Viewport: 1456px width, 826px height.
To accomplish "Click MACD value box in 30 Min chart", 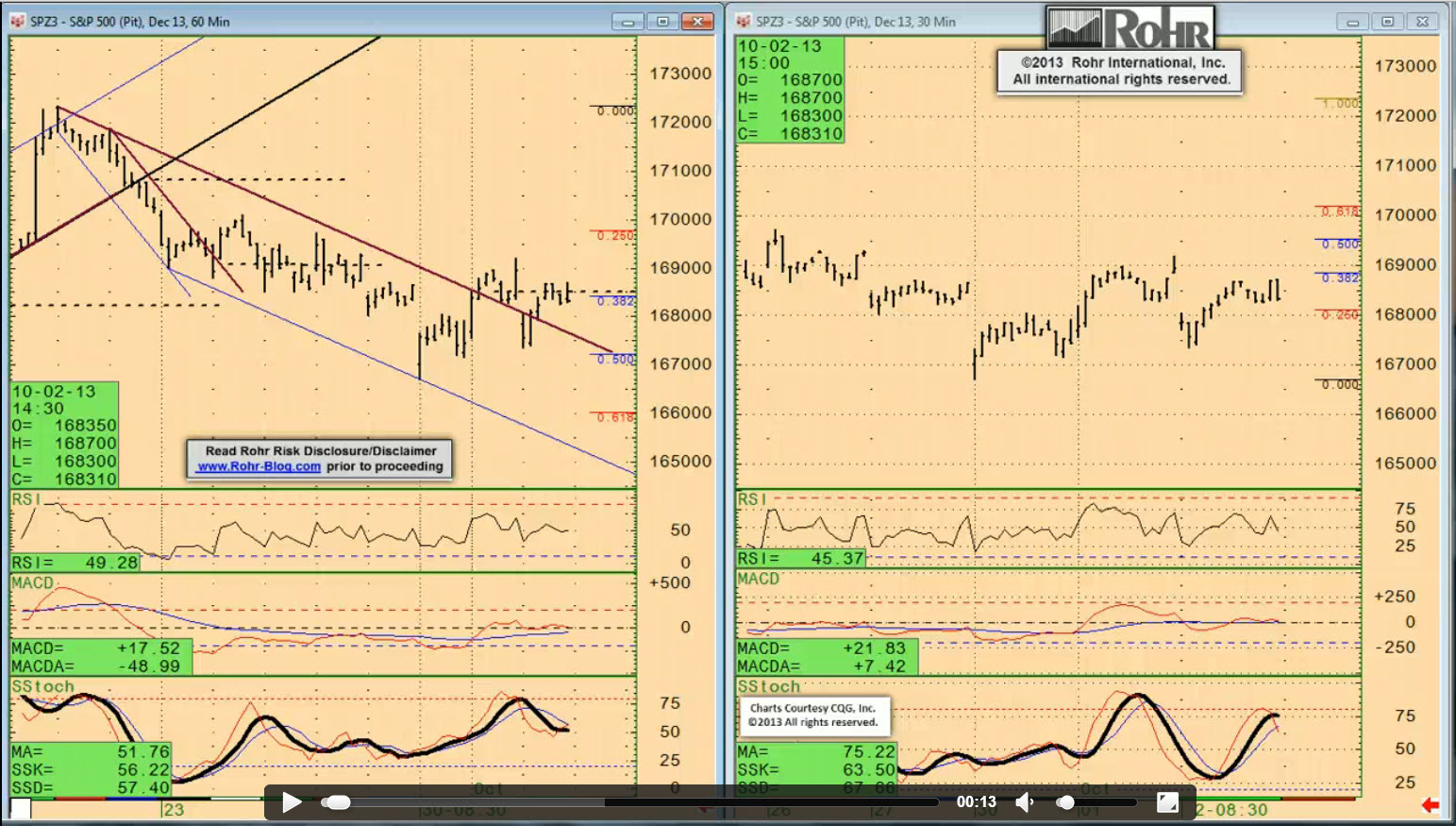I will (826, 657).
